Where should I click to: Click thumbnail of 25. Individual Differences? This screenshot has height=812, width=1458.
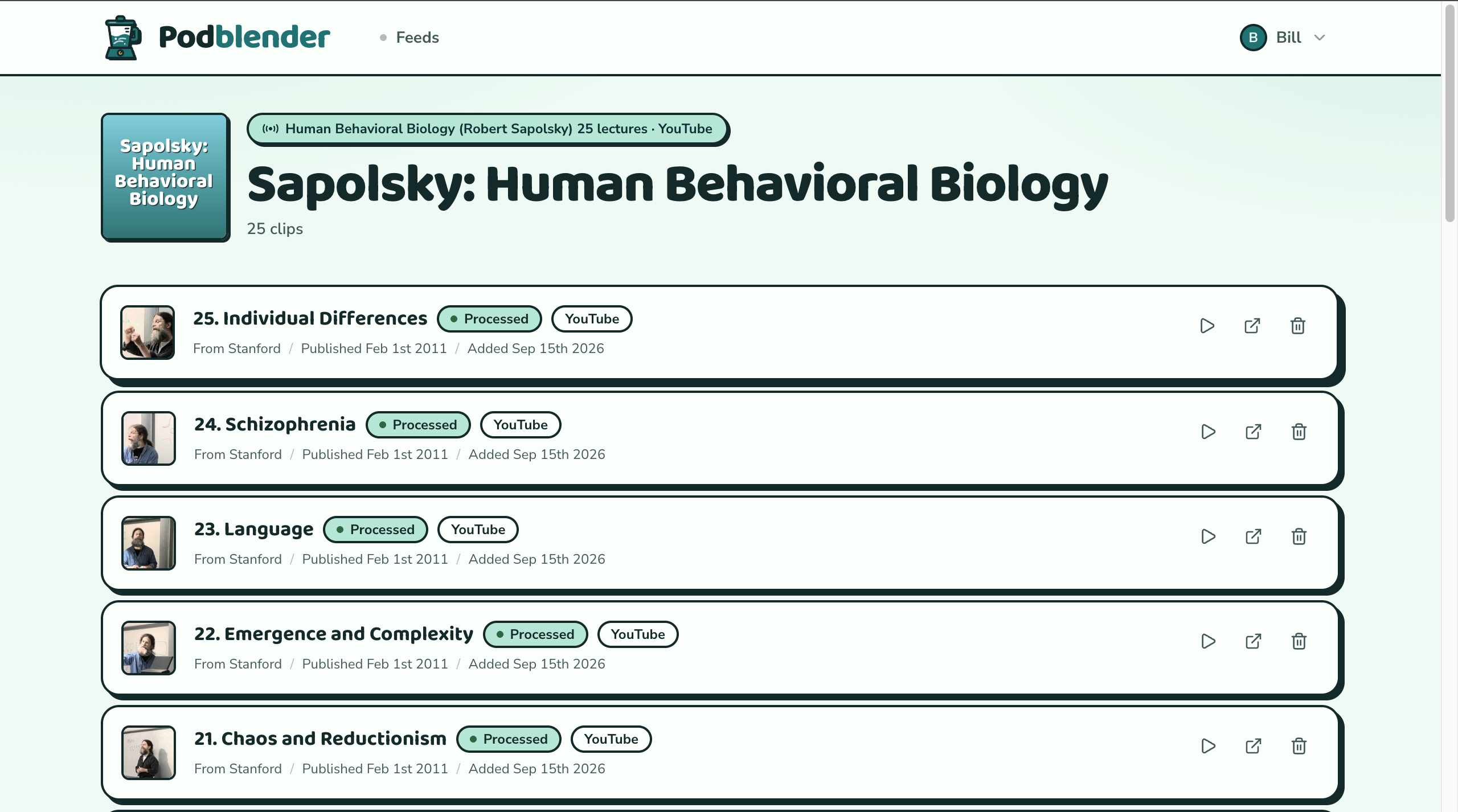pos(148,333)
